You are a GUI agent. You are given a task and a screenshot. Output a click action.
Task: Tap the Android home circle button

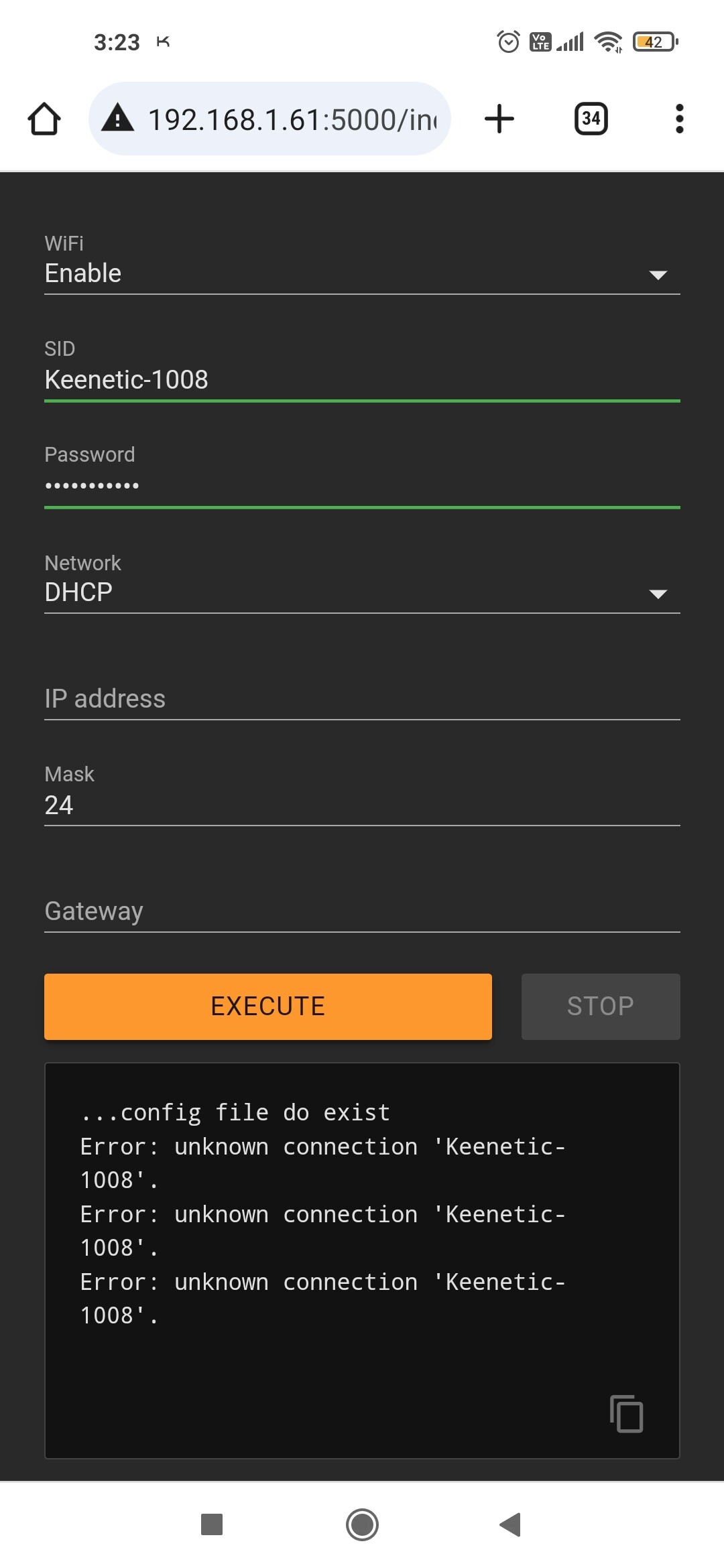click(x=362, y=1524)
